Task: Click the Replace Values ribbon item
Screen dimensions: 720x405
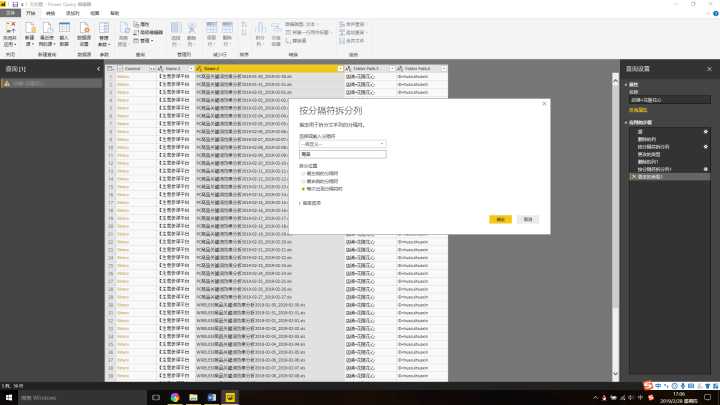Action: point(296,41)
